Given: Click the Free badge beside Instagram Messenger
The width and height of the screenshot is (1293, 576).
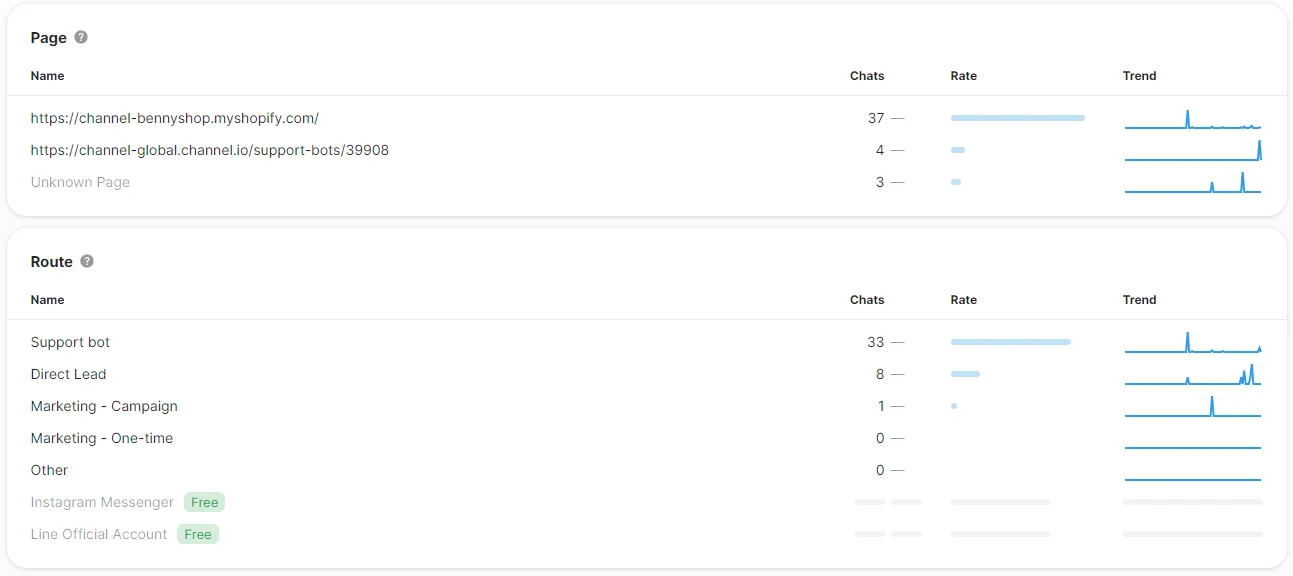Looking at the screenshot, I should 204,502.
